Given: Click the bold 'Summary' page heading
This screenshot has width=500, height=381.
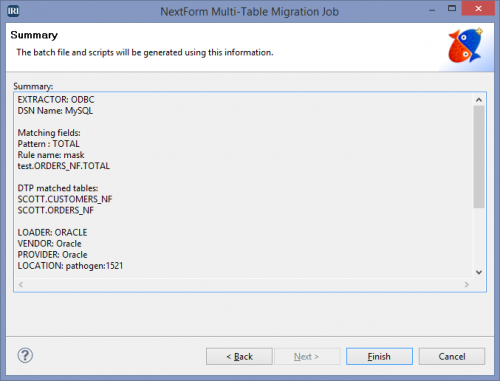Looking at the screenshot, I should 34,35.
